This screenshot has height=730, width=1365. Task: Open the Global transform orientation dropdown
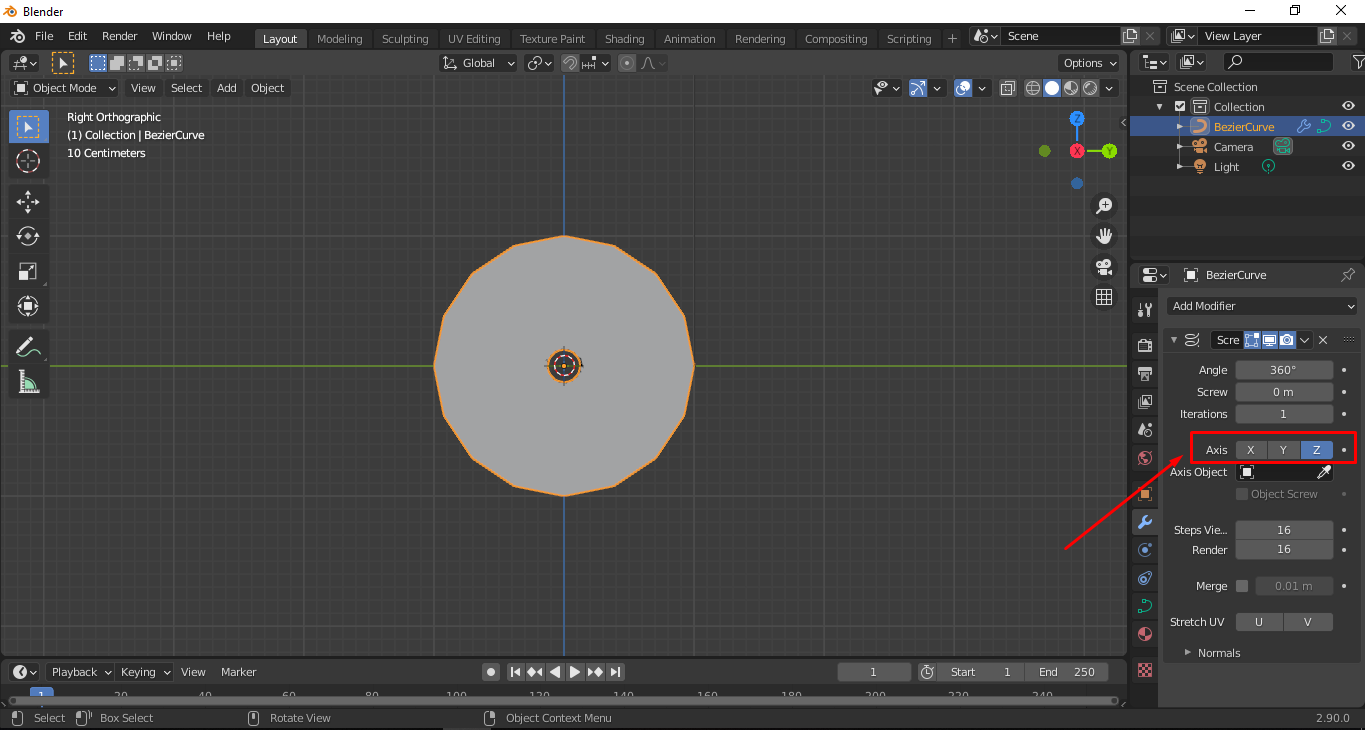(478, 62)
